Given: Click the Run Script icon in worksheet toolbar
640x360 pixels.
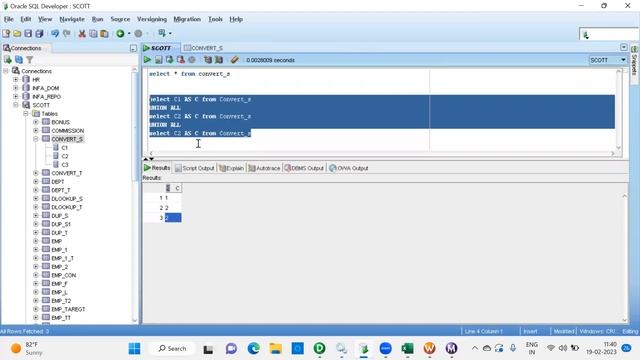Looking at the screenshot, I should (x=158, y=60).
